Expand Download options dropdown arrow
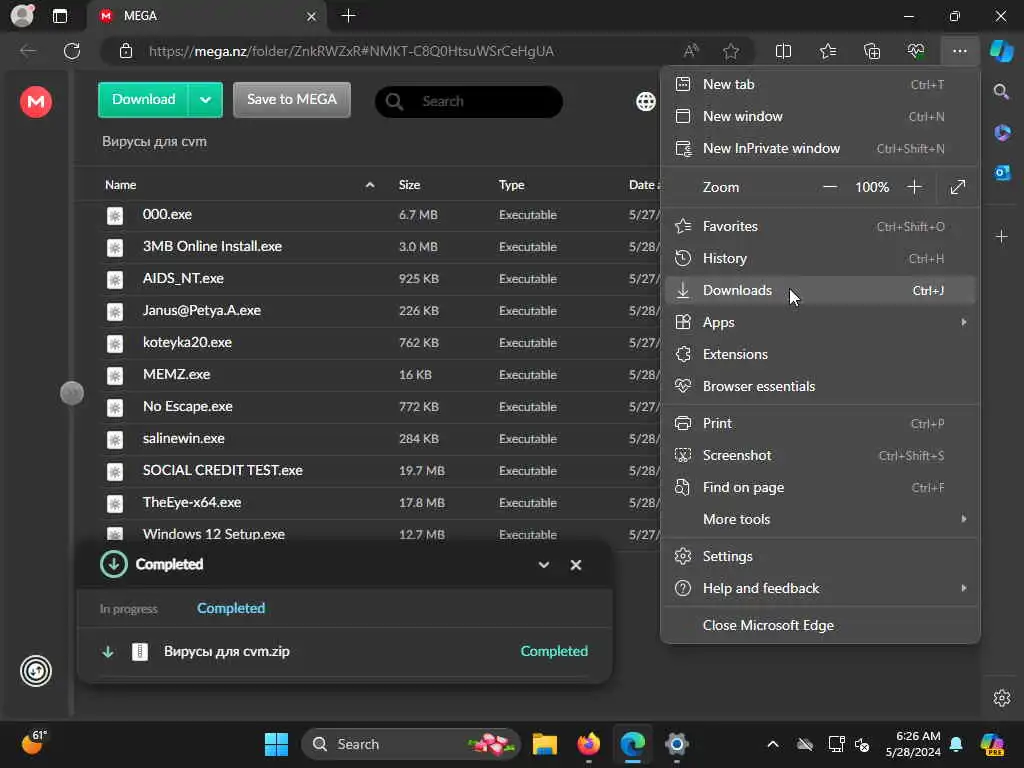This screenshot has width=1024, height=768. [x=205, y=100]
